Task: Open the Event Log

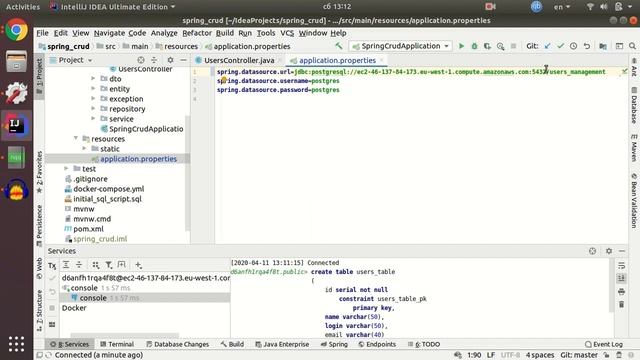Action: coord(604,344)
